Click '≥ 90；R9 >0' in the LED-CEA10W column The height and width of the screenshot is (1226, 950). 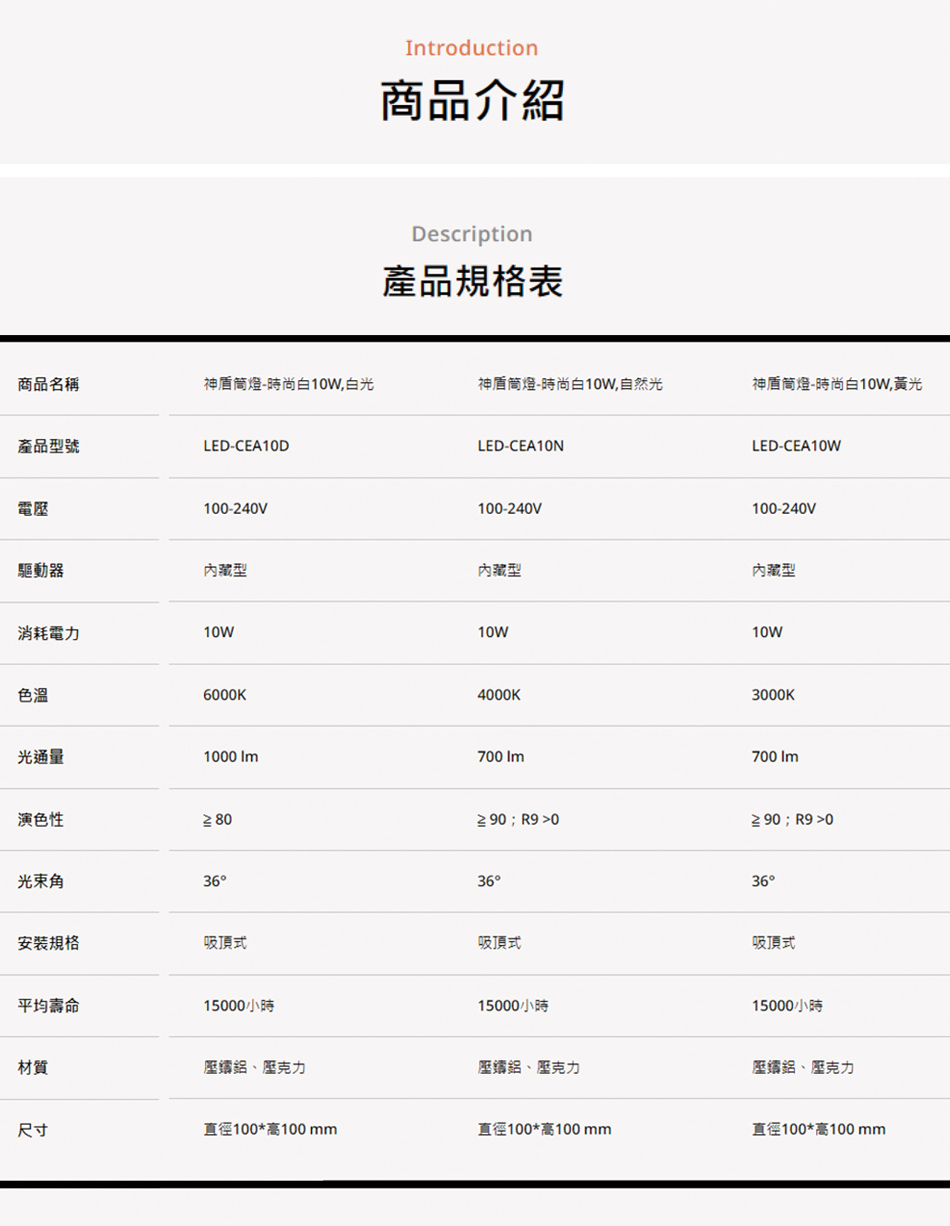coord(793,819)
